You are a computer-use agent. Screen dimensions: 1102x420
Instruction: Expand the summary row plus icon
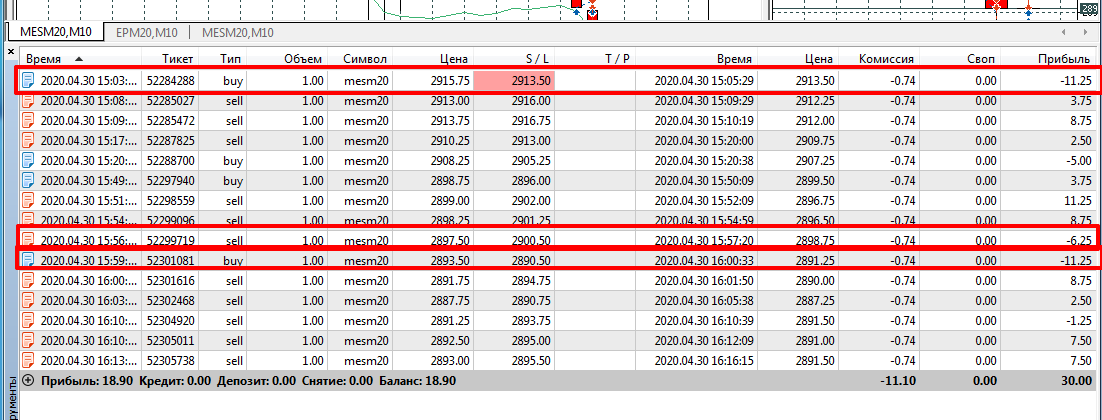click(x=28, y=381)
